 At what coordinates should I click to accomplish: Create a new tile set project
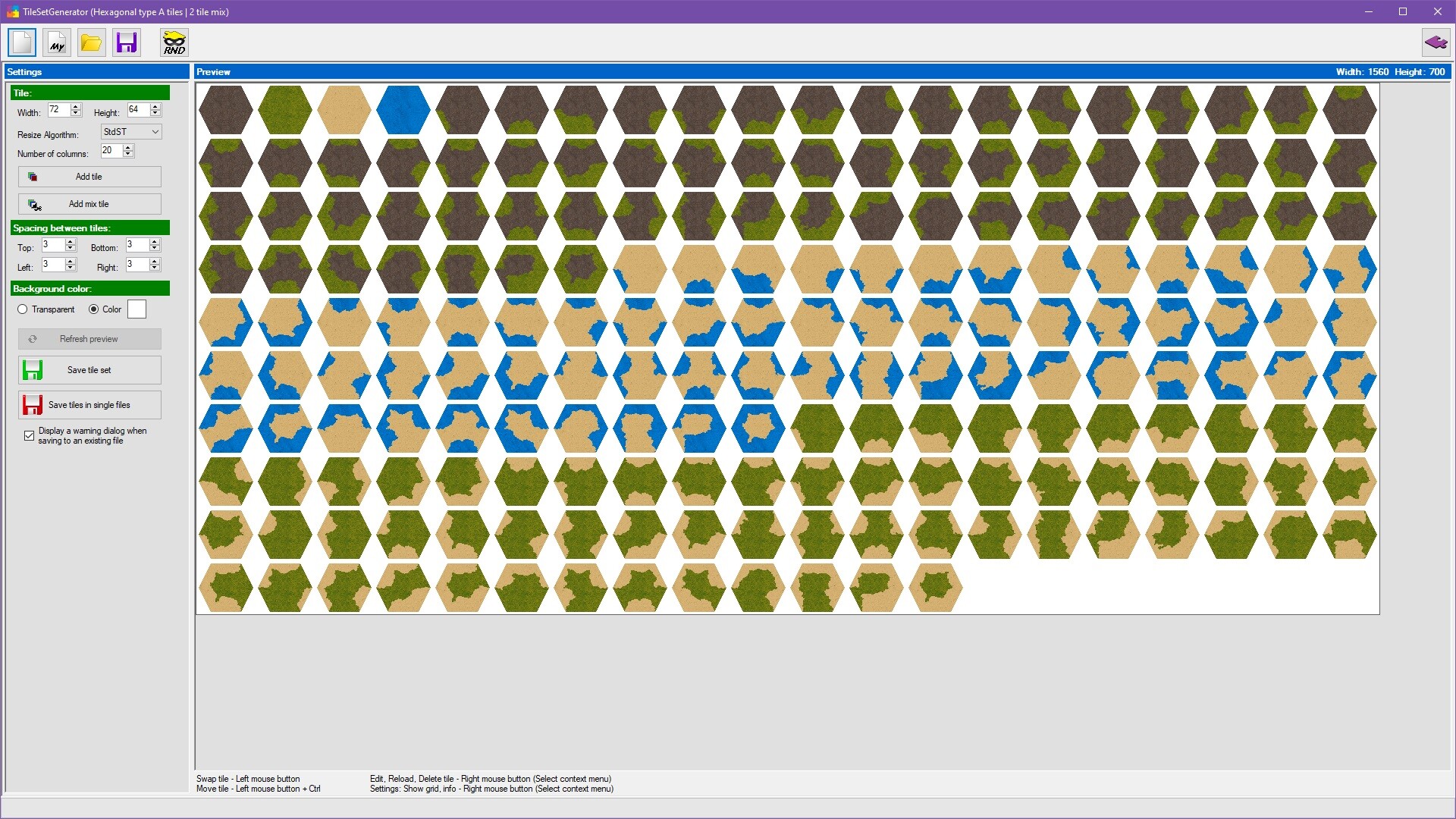coord(21,42)
